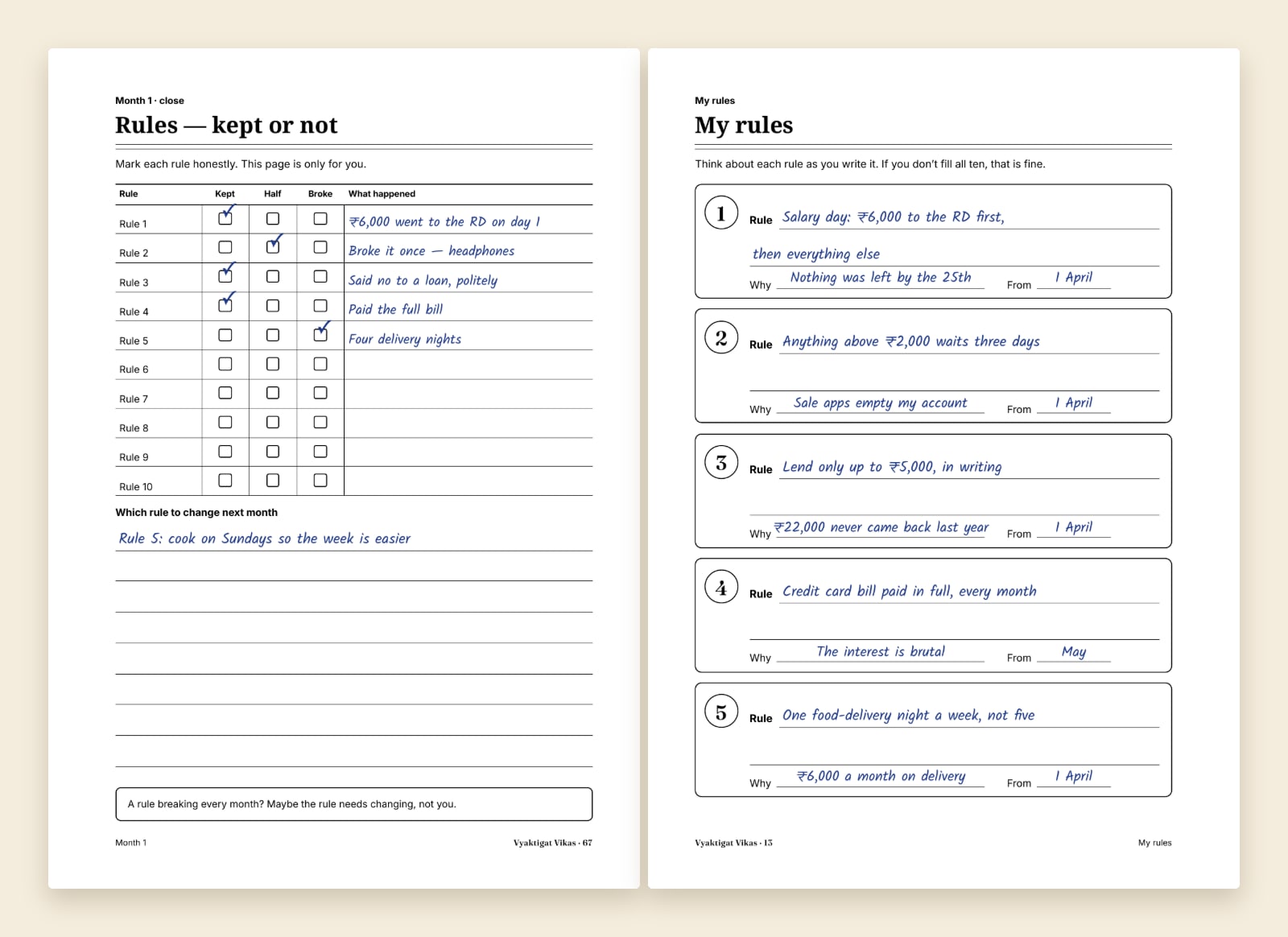Toggle the Kept checkbox for Rule 4
1288x937 pixels.
coord(225,306)
